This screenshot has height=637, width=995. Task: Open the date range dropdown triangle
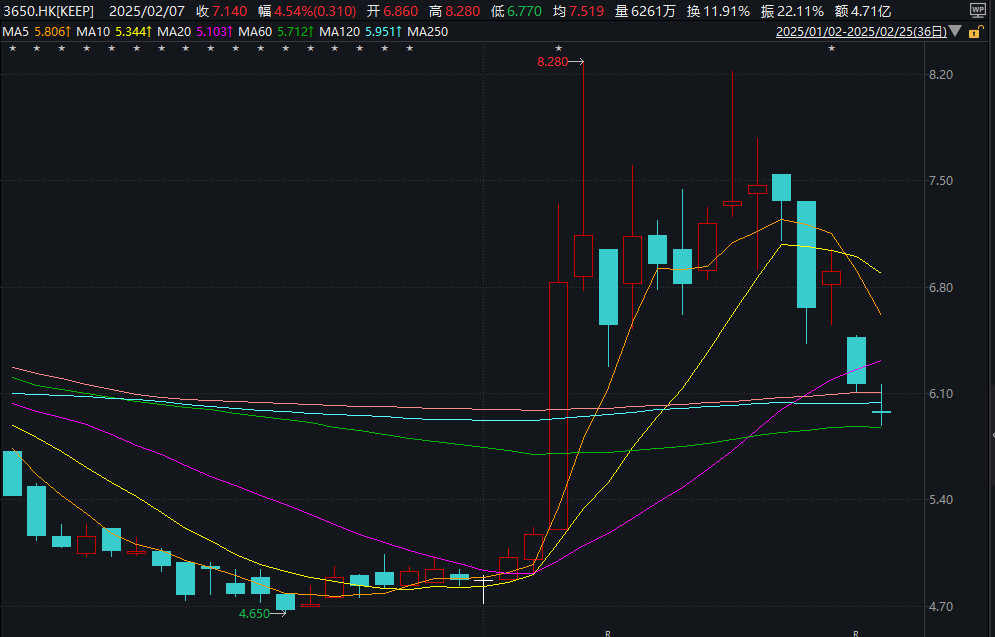(x=956, y=32)
